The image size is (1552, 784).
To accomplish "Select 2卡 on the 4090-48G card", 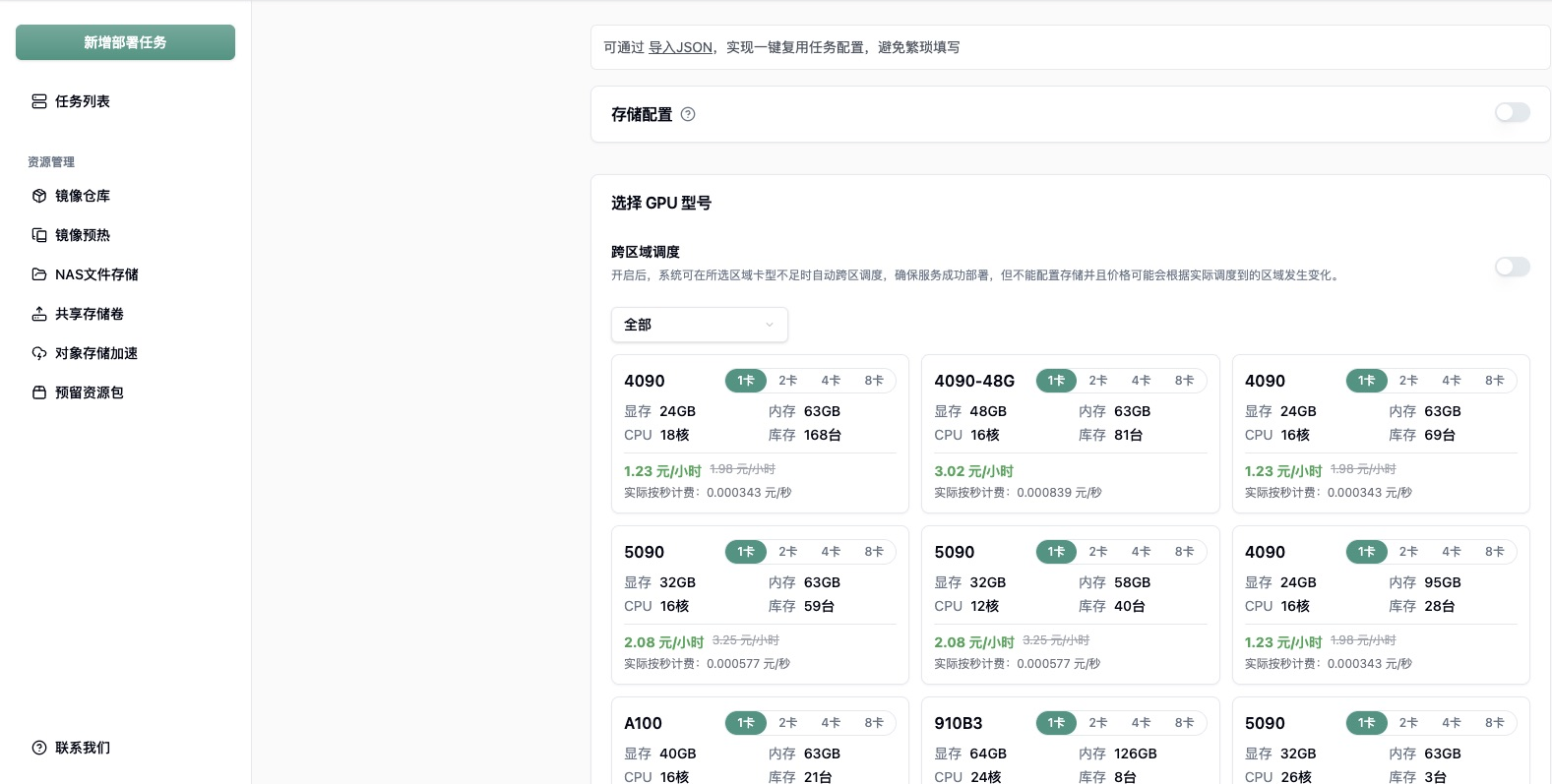I will pos(1098,381).
